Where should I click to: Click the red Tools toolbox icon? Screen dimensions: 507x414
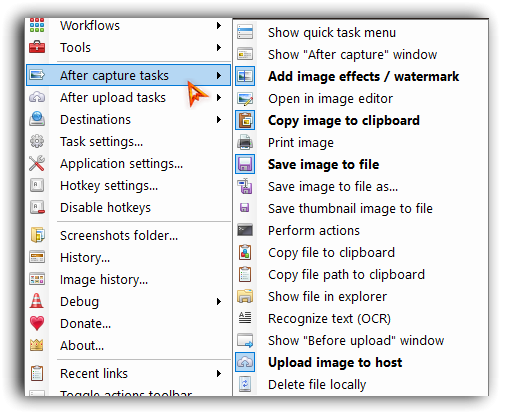click(37, 47)
